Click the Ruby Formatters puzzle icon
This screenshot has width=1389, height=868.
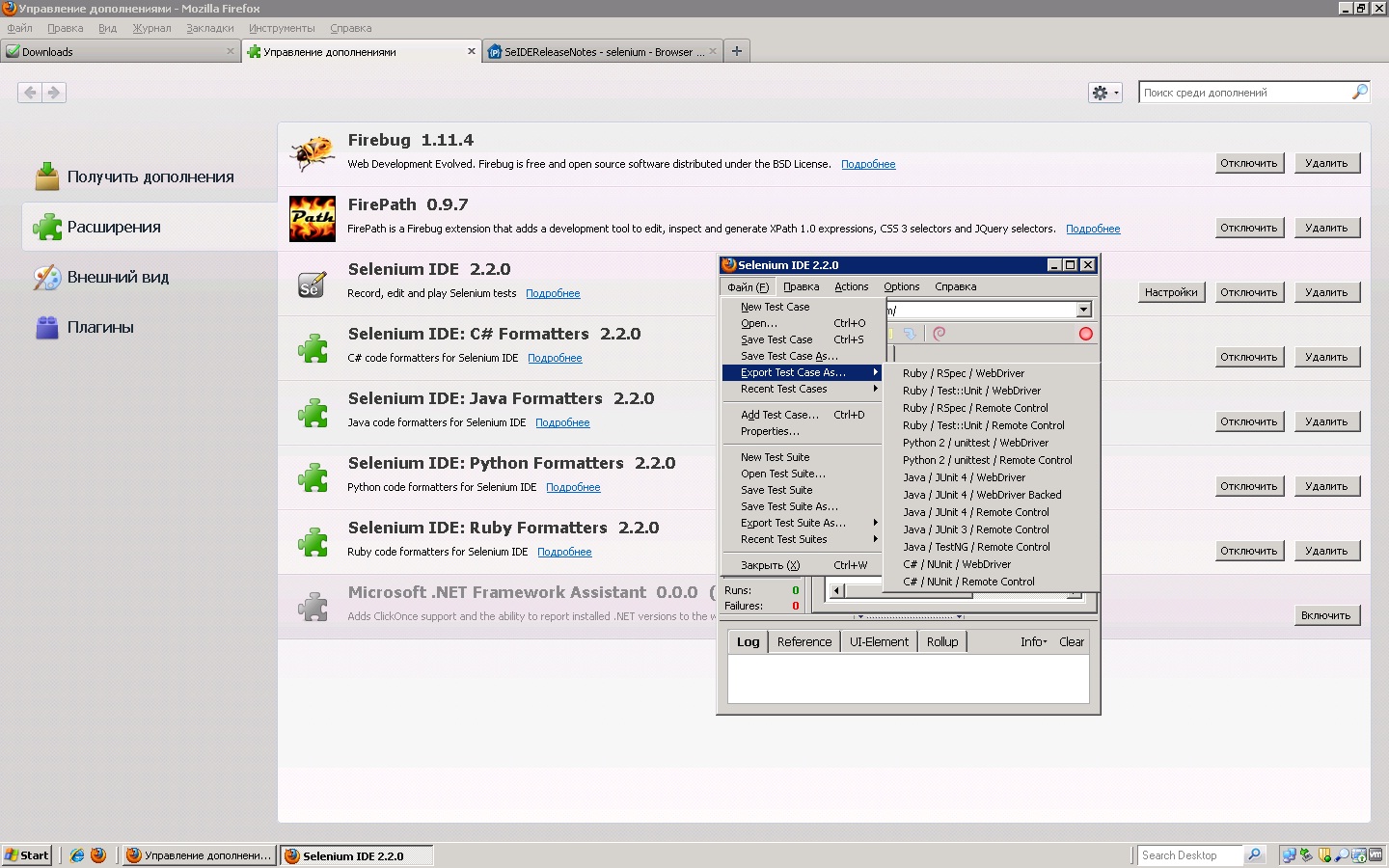pos(313,543)
